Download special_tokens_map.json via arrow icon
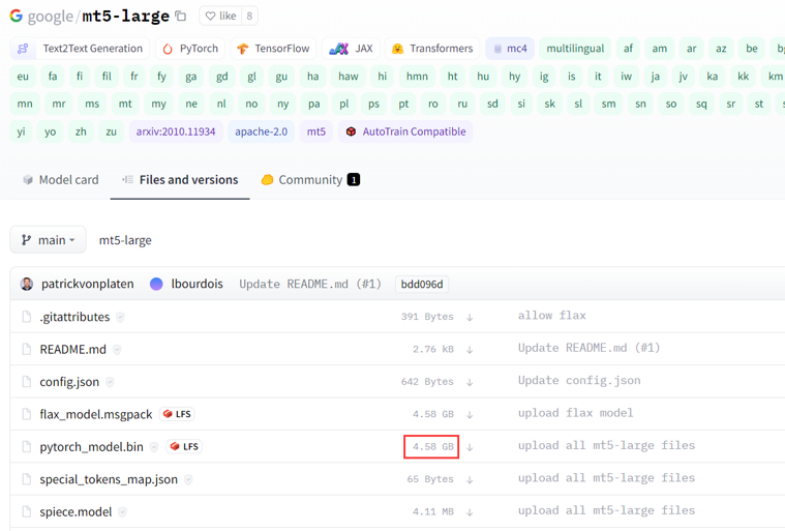Viewport: 785px width, 531px height. [470, 480]
